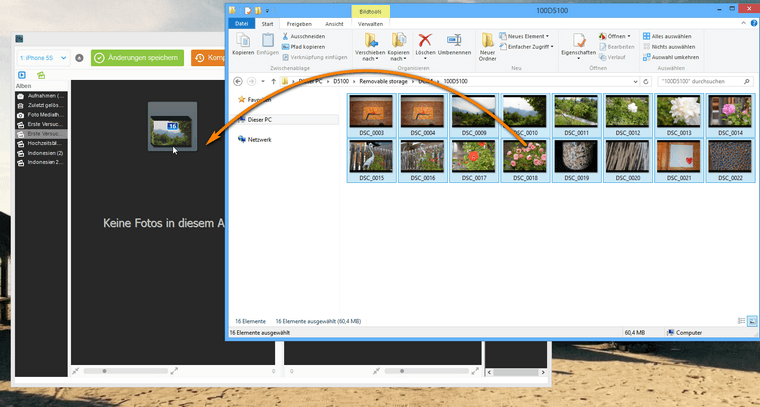This screenshot has width=760, height=407.
Task: Click the blue play-panel icon above Alben
Action: pos(22,75)
